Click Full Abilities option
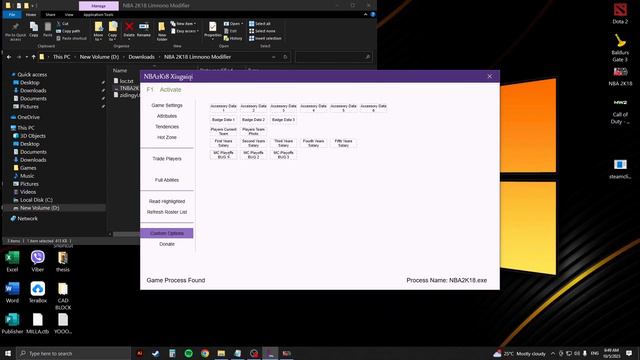Screen dimensions: 640x360 [x=167, y=180]
